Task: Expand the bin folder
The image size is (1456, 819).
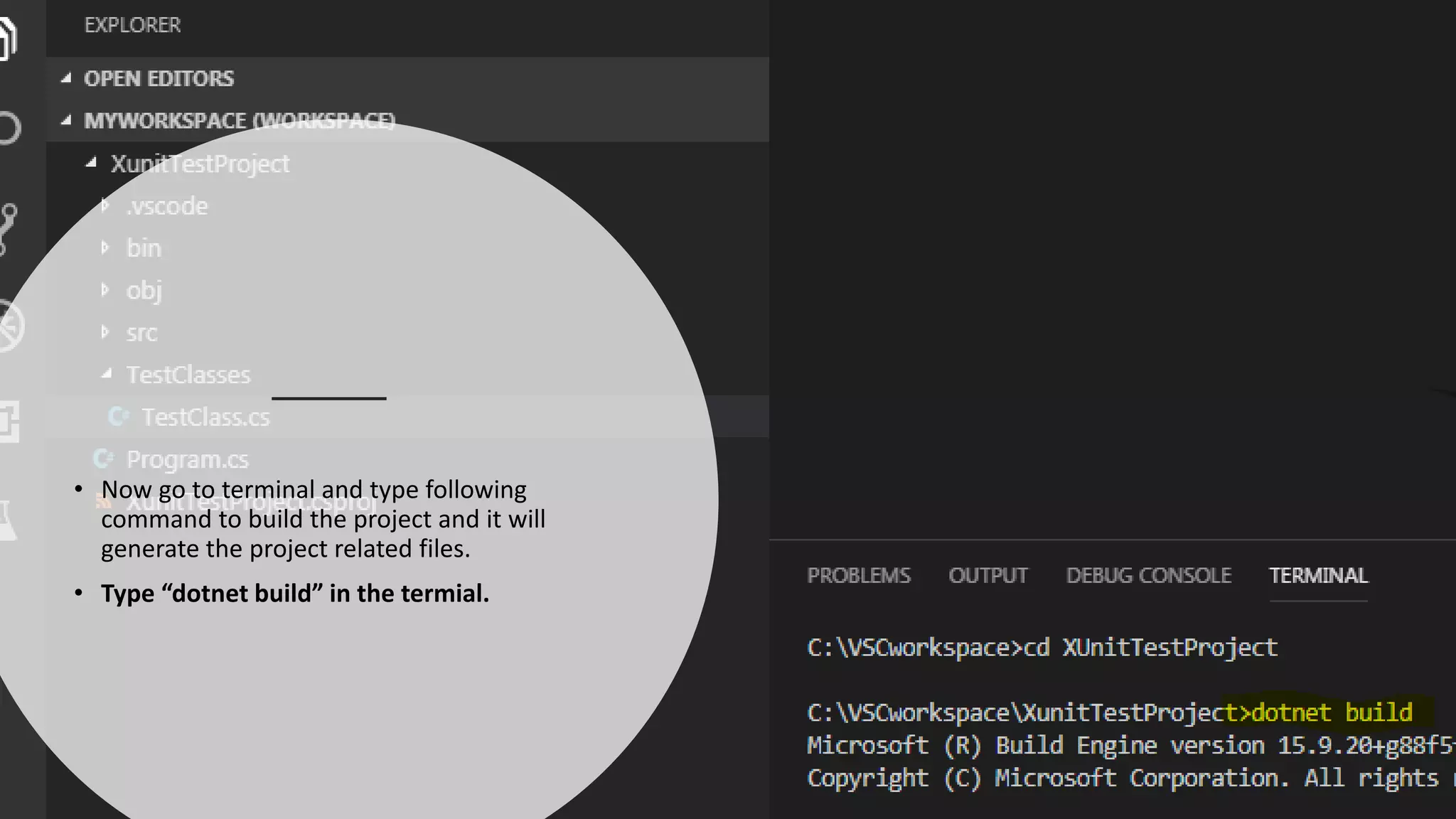Action: click(144, 248)
